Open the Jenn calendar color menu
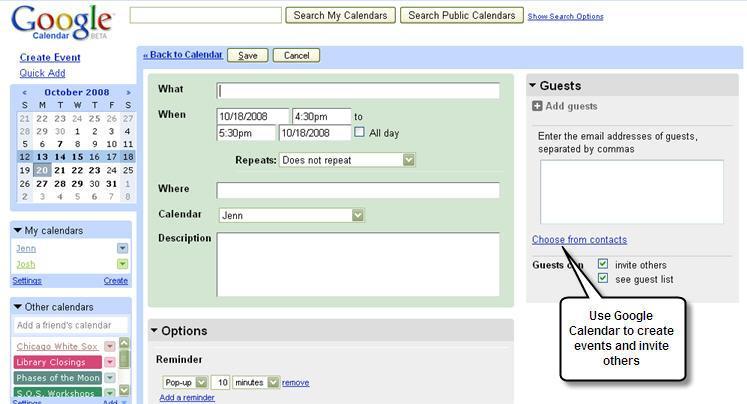This screenshot has height=404, width=747. (x=122, y=248)
